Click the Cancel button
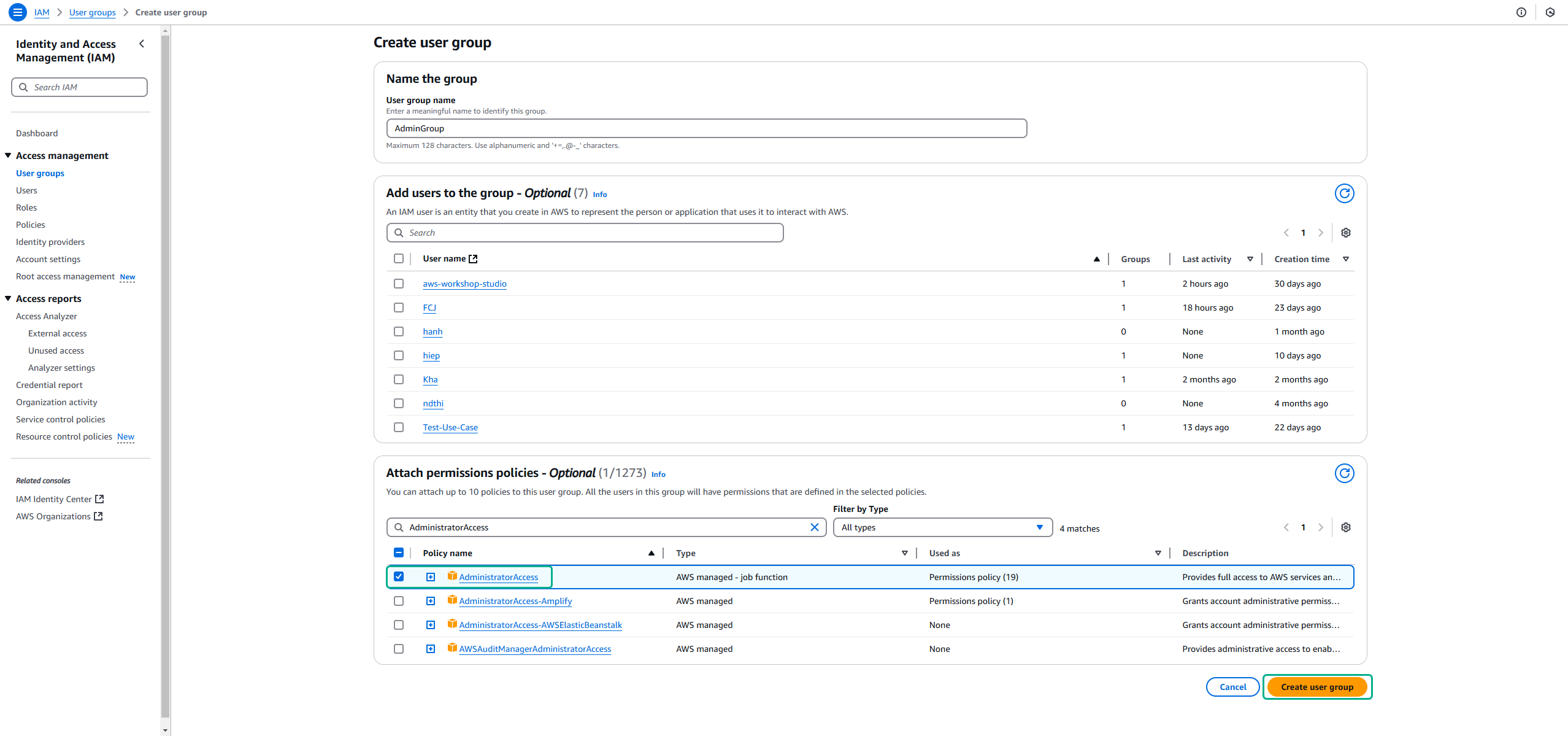Image resolution: width=1568 pixels, height=736 pixels. click(1232, 687)
